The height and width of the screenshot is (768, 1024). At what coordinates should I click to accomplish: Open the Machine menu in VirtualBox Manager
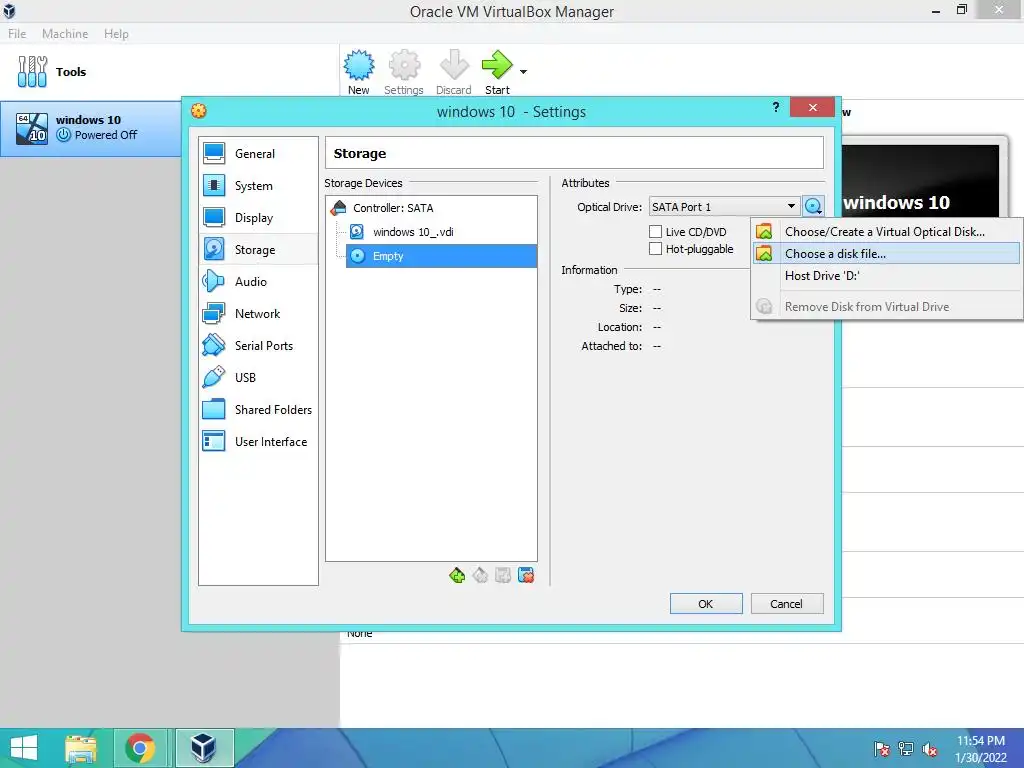pyautogui.click(x=65, y=34)
